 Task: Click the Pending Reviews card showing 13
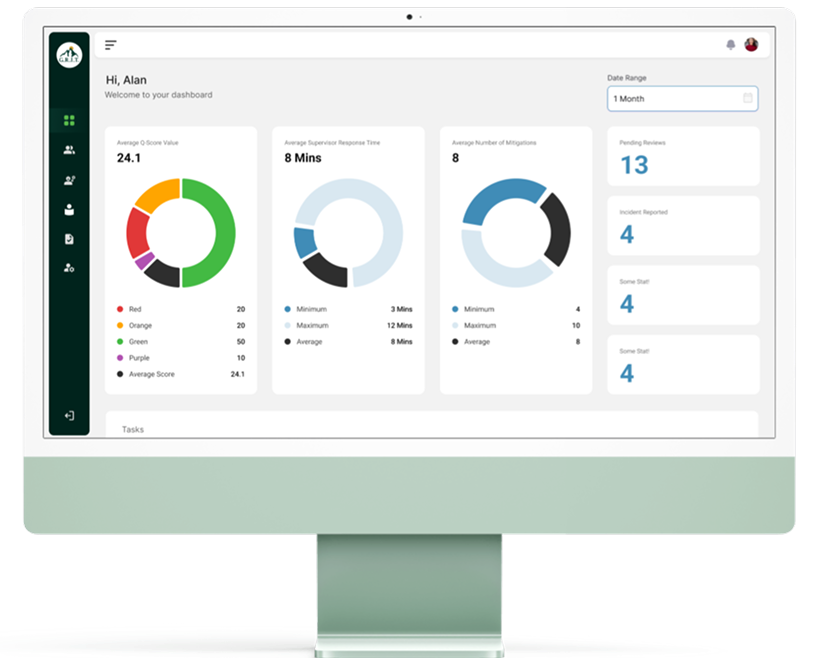pos(683,158)
